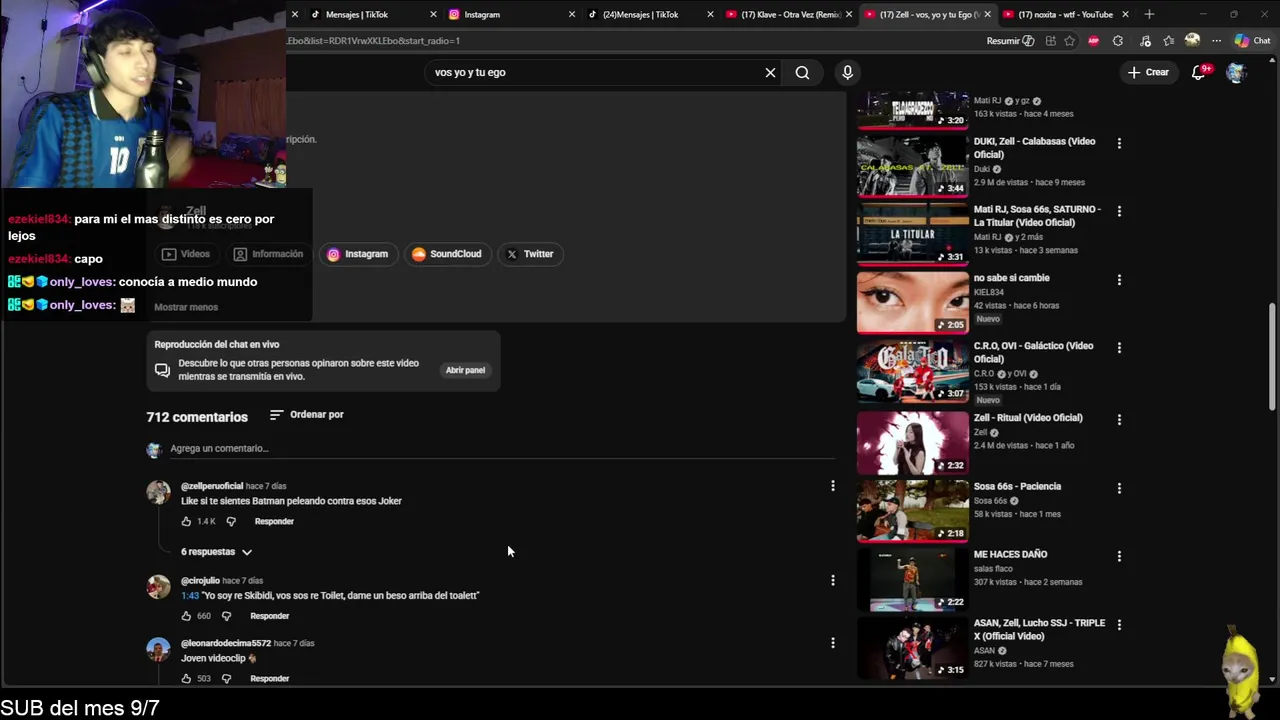This screenshot has height=720, width=1280.
Task: Reply to the @leonardodecima5572 comment
Action: pos(269,678)
